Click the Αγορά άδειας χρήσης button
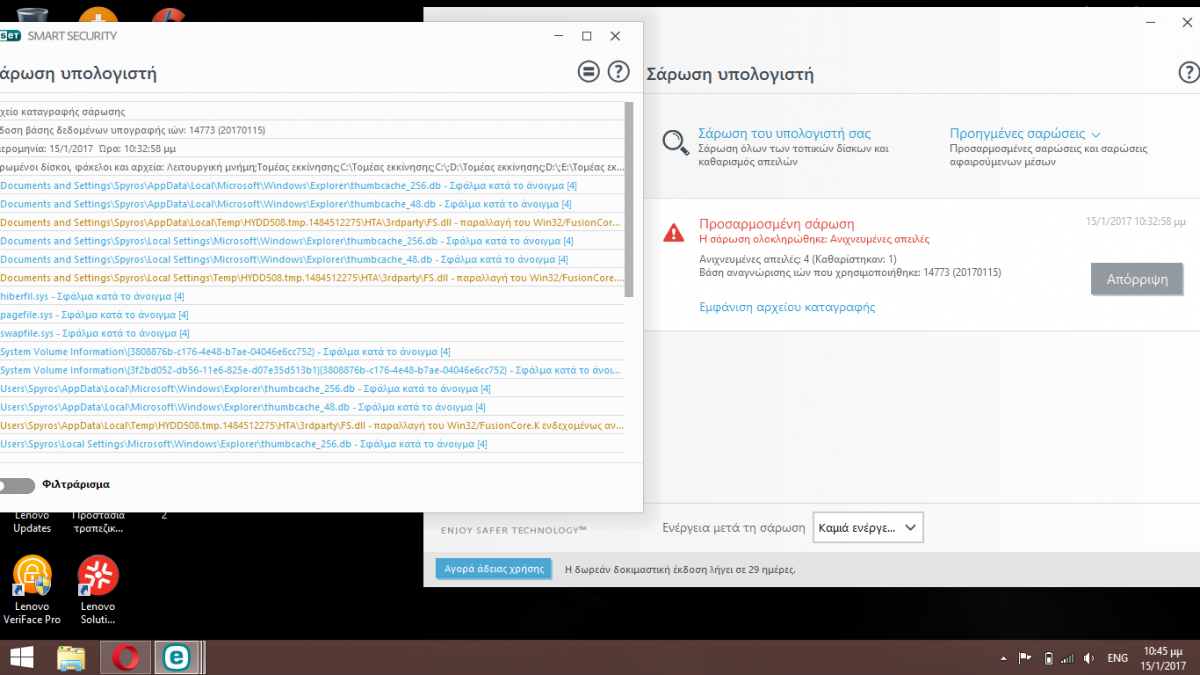Image resolution: width=1200 pixels, height=675 pixels. tap(493, 569)
